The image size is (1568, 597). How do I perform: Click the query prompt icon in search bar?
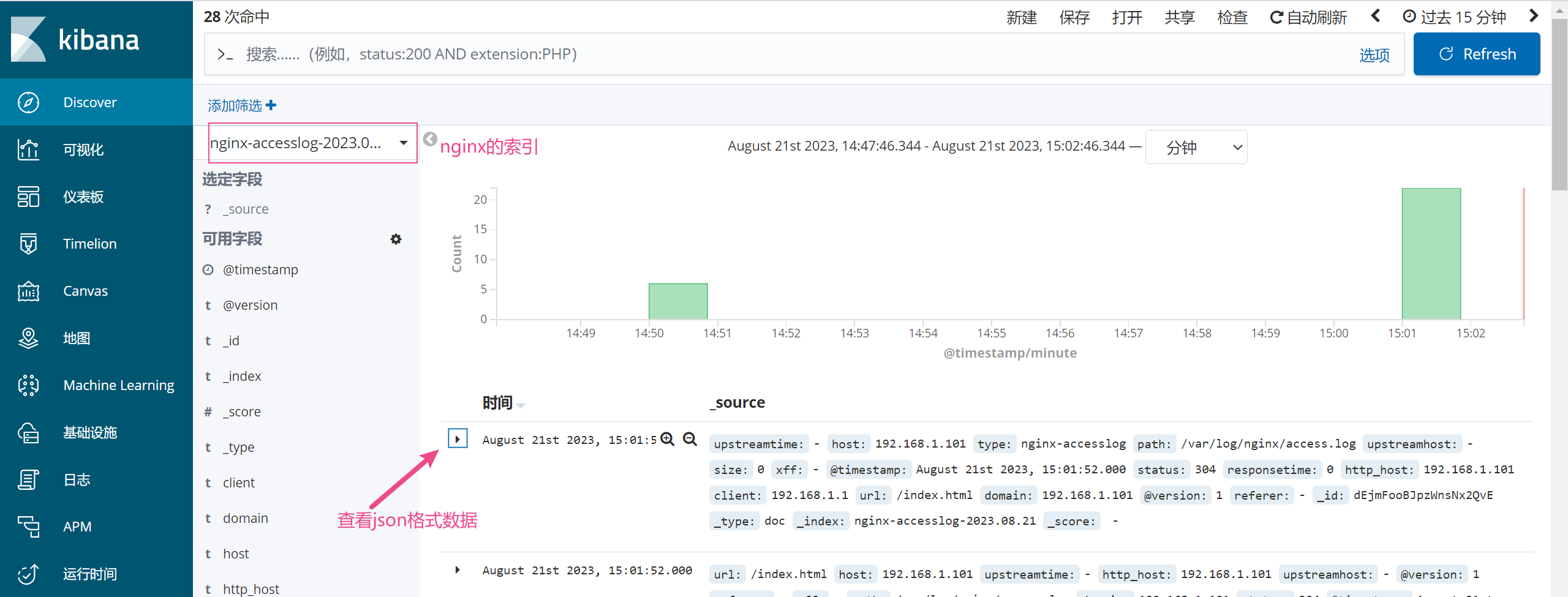point(225,54)
